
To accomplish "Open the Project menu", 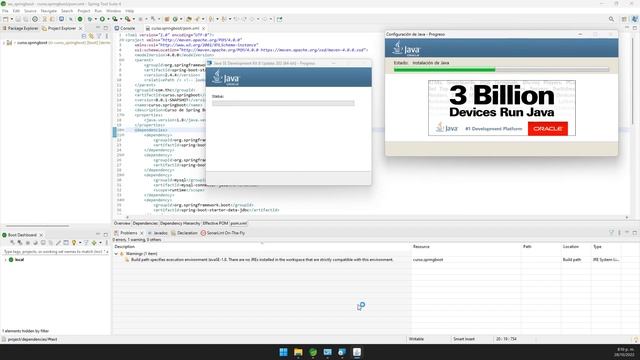I will [84, 11].
